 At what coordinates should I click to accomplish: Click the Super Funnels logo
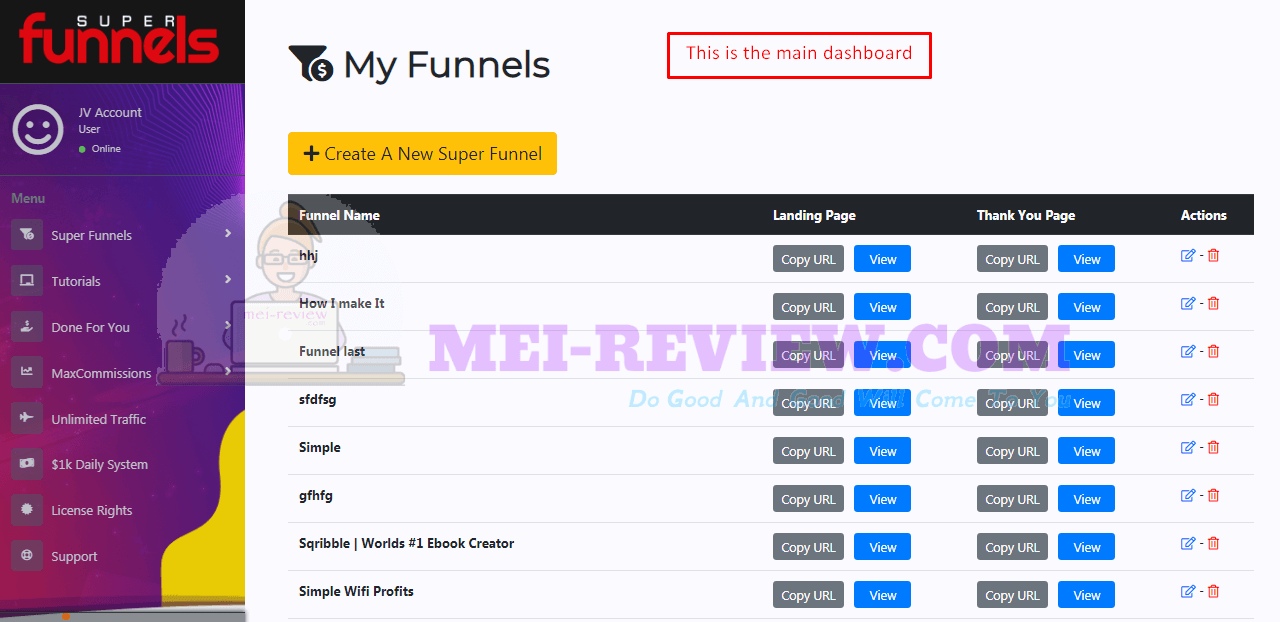[x=119, y=40]
